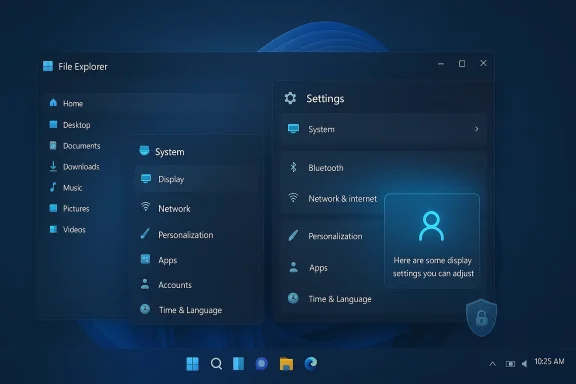The height and width of the screenshot is (384, 576).
Task: Open File Explorer from the taskbar
Action: tap(286, 364)
